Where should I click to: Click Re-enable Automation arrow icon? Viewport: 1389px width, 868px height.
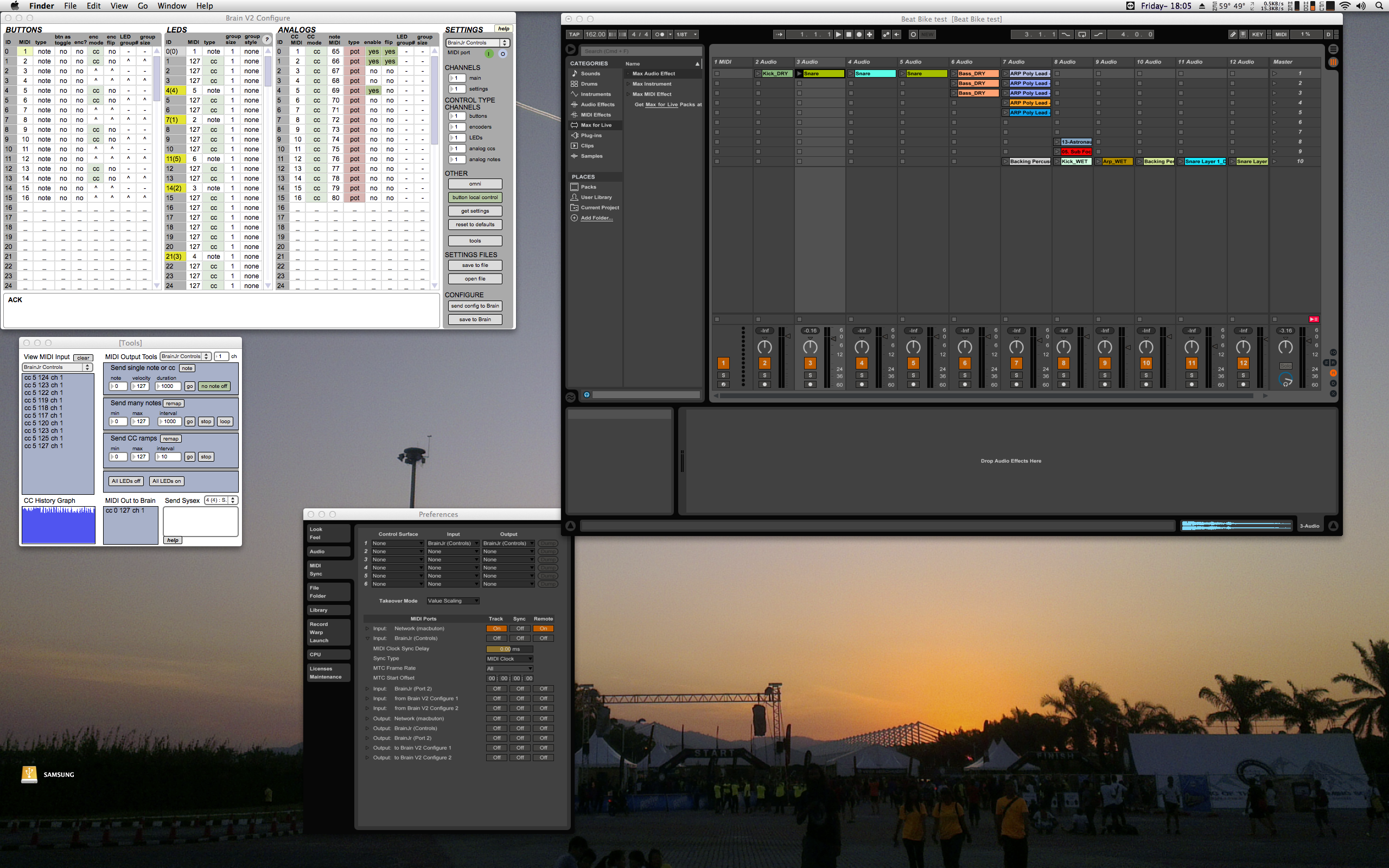coord(896,34)
